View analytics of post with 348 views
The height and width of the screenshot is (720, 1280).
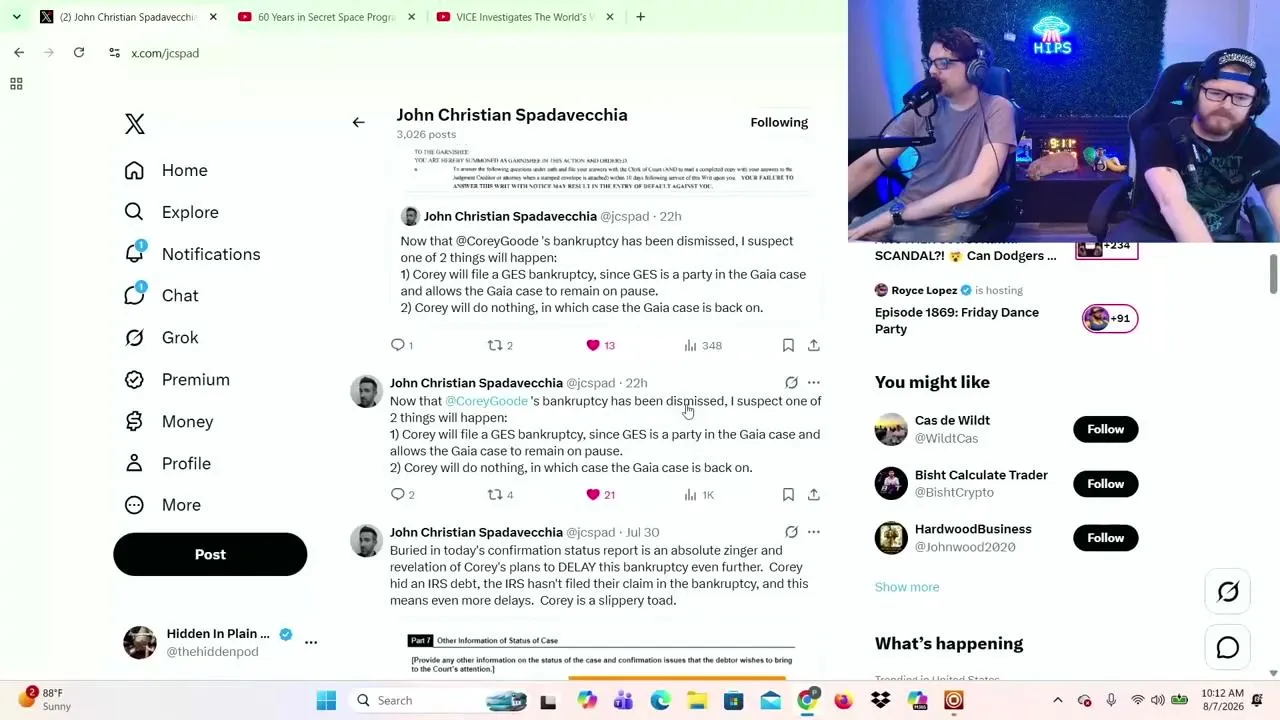click(x=703, y=345)
